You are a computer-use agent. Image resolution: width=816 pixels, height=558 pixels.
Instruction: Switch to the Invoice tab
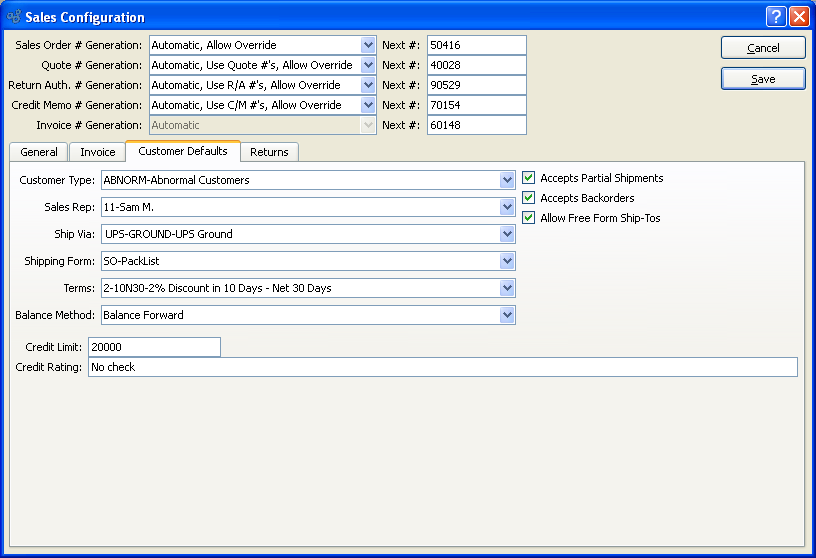coord(98,152)
